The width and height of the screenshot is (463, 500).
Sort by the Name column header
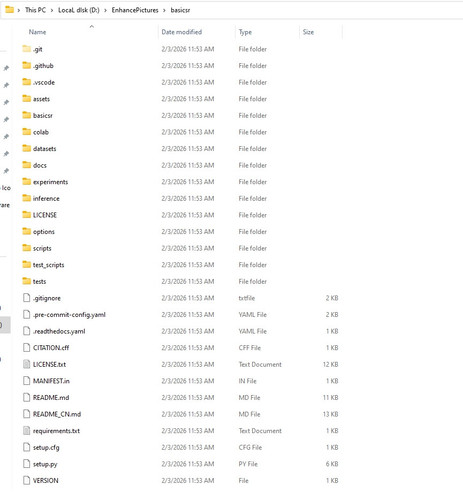pyautogui.click(x=37, y=32)
